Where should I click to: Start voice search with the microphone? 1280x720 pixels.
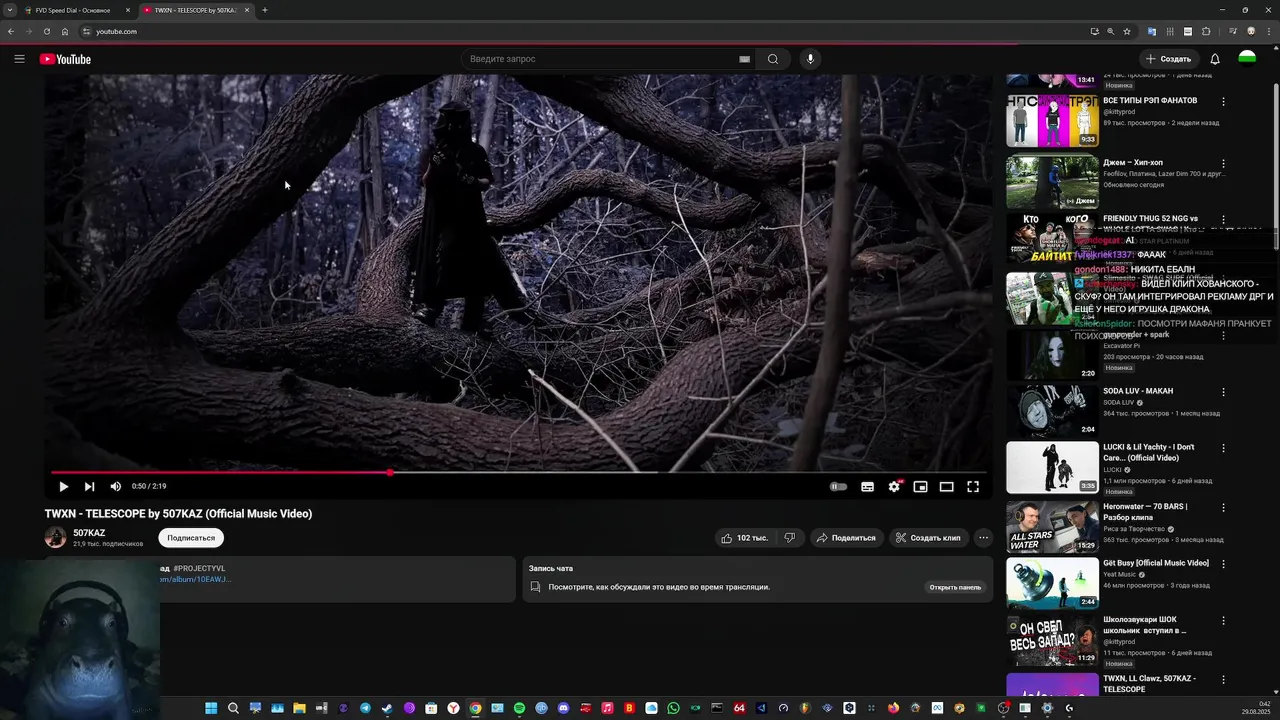(810, 59)
